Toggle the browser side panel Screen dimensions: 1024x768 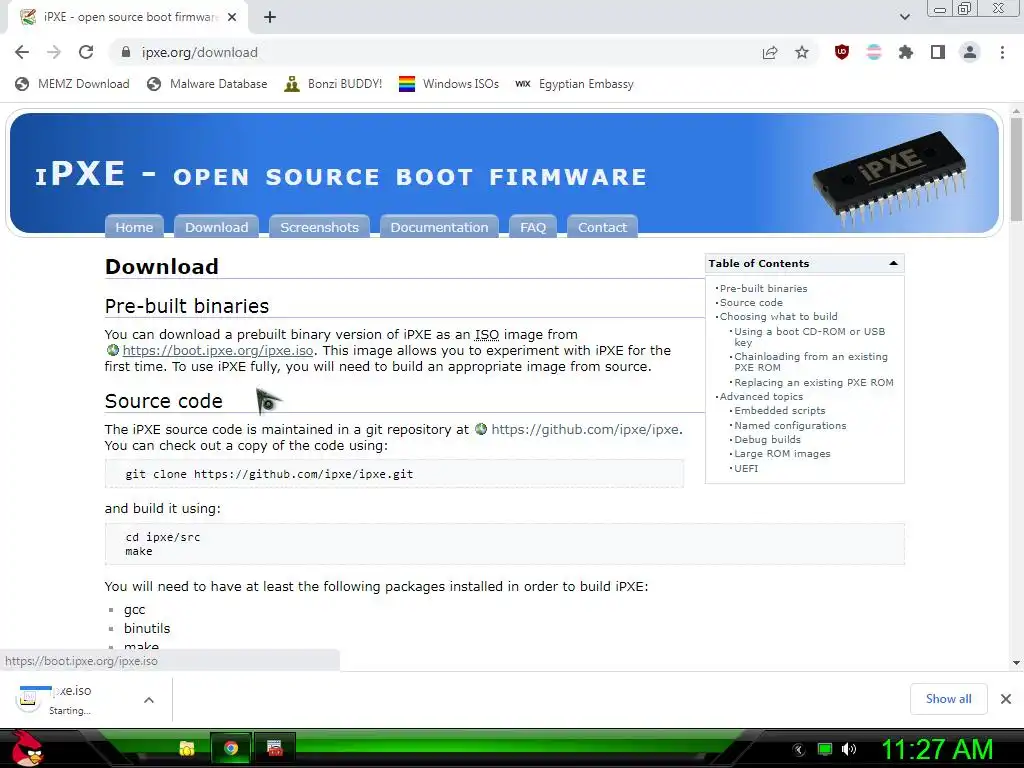pos(938,52)
